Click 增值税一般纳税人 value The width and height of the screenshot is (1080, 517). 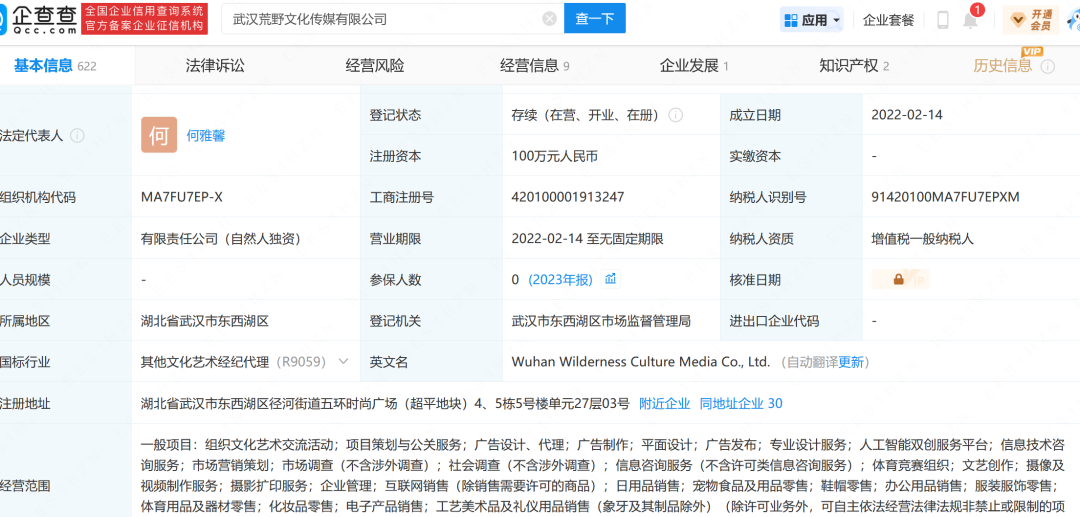tap(922, 239)
